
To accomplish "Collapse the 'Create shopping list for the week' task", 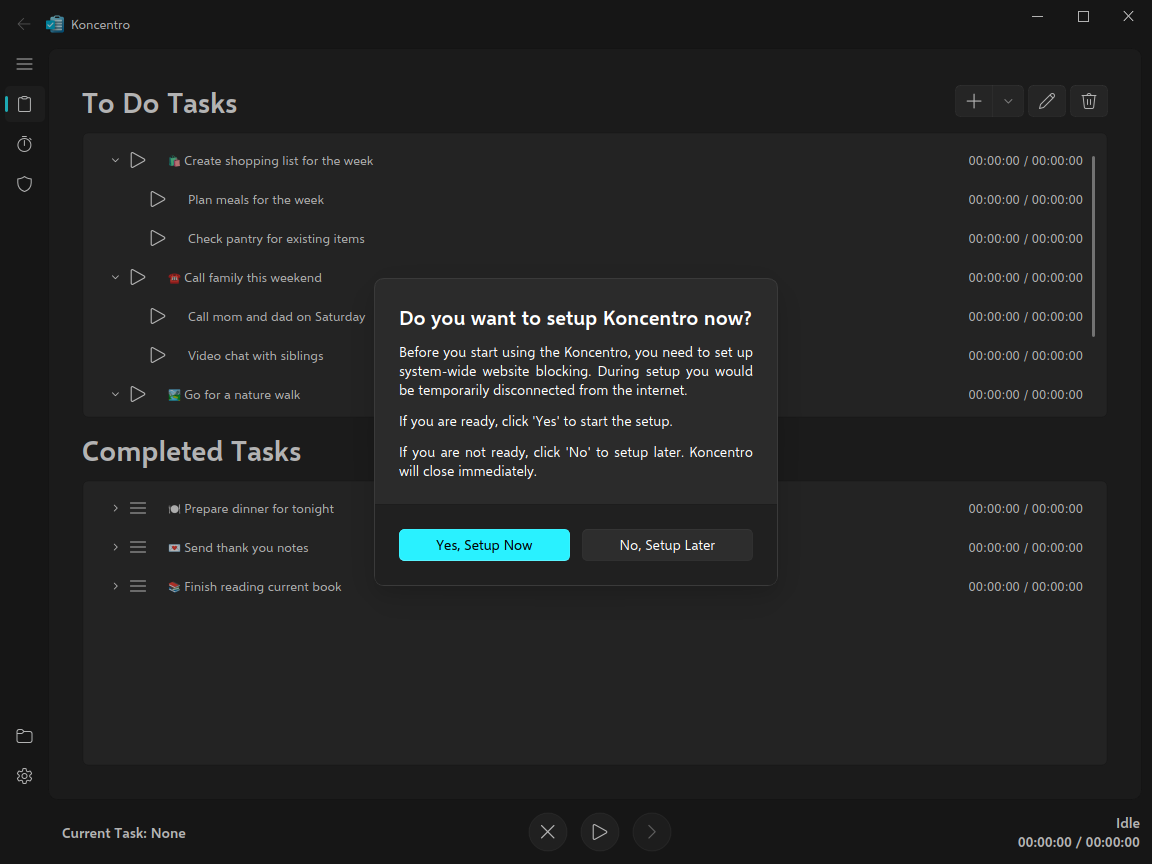I will tap(115, 160).
